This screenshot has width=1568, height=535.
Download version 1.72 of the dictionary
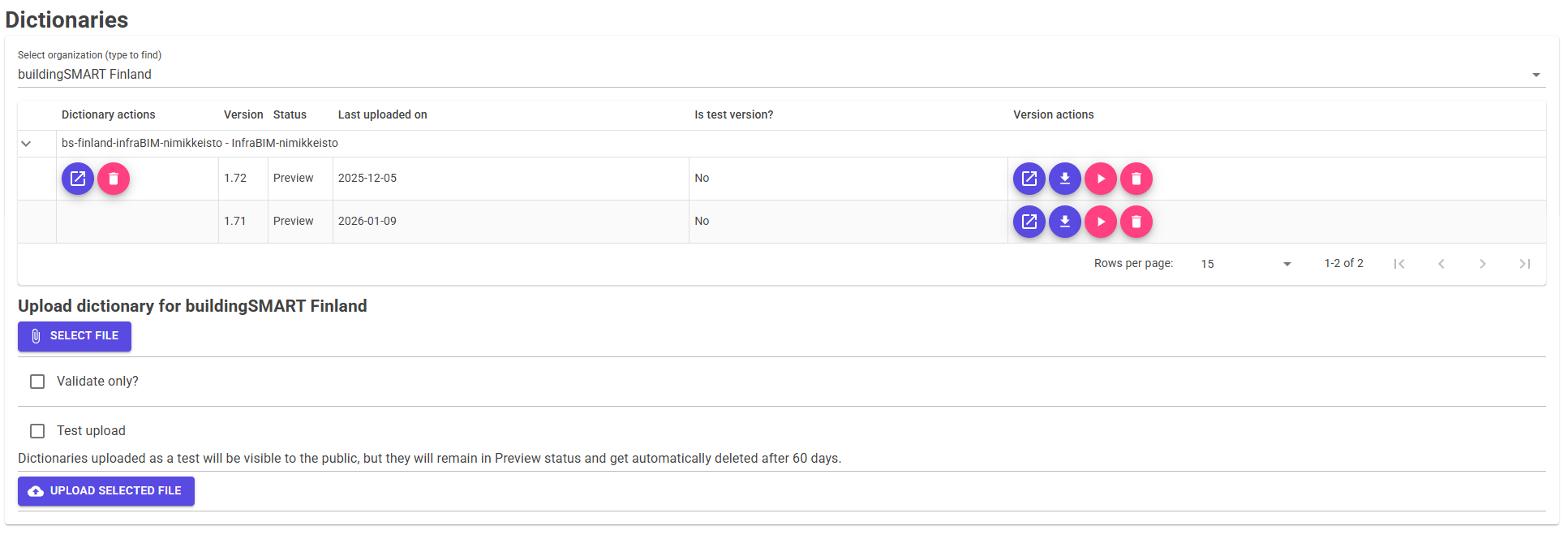tap(1064, 179)
